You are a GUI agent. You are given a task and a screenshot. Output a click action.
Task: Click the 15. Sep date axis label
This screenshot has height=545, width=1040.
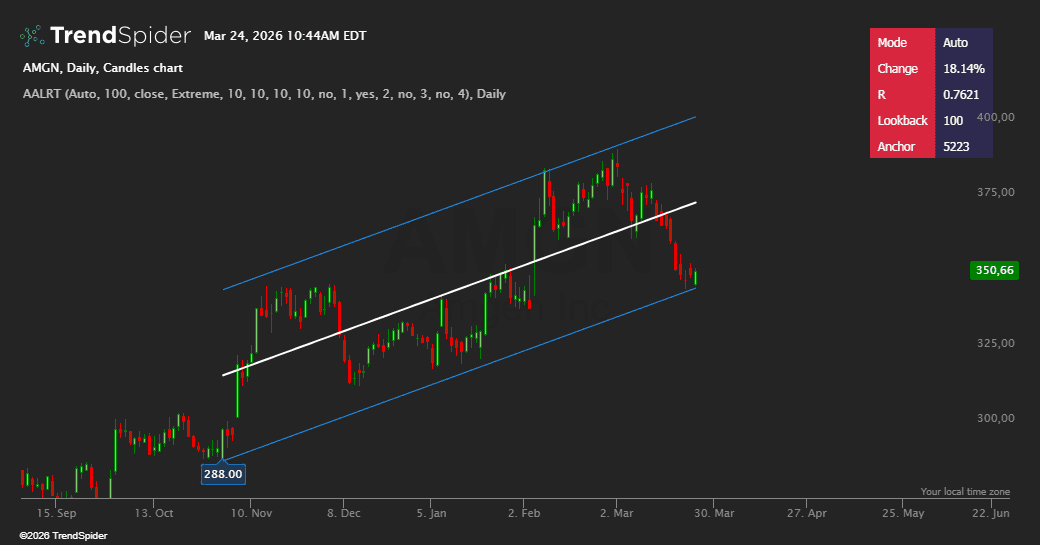pyautogui.click(x=56, y=513)
